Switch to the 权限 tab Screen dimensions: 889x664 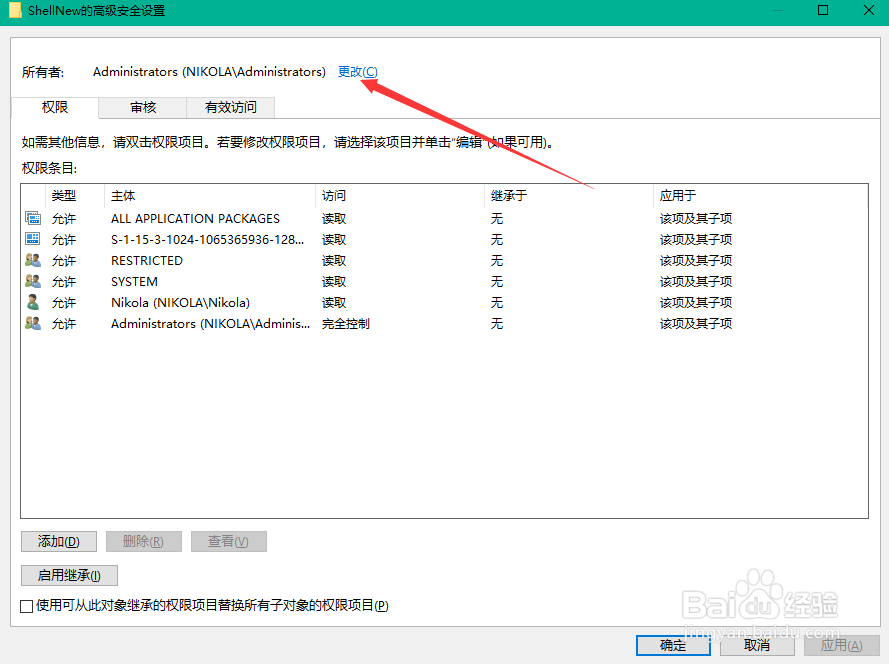point(55,107)
